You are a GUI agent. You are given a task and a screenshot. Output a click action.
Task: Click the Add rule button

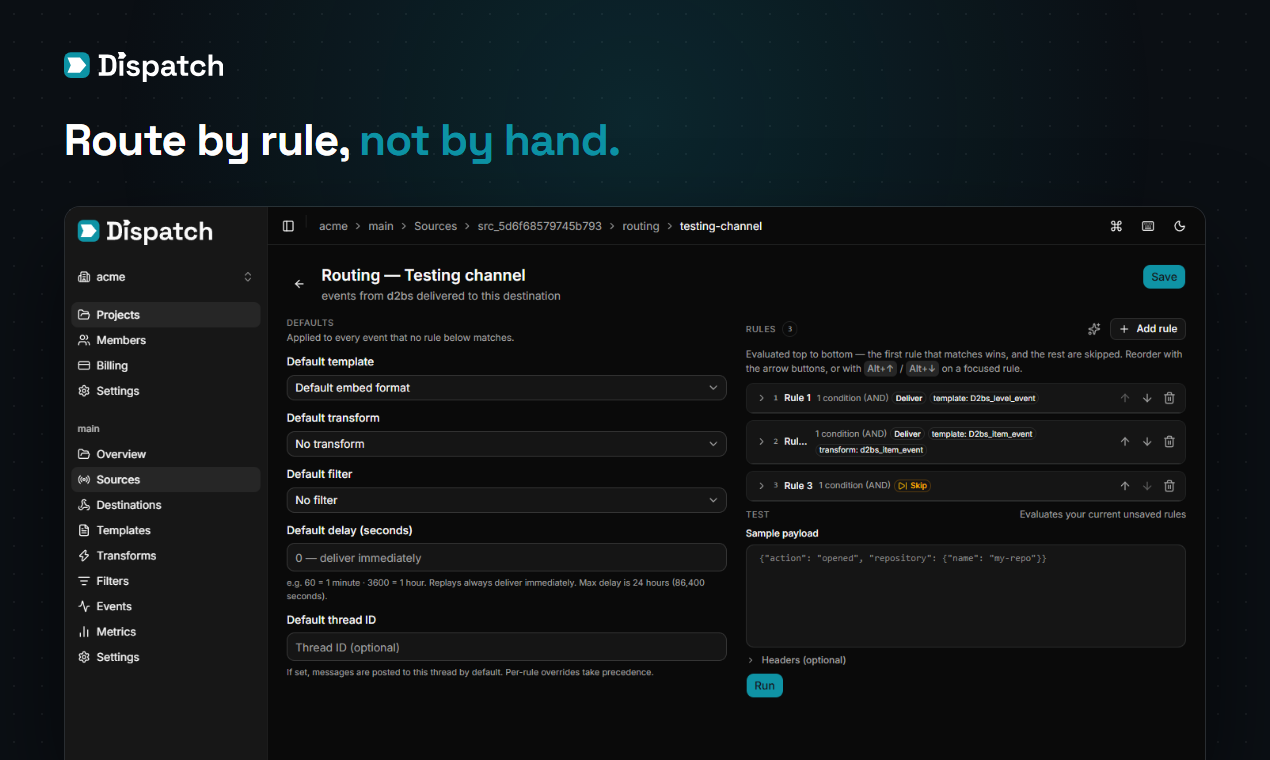point(1148,329)
